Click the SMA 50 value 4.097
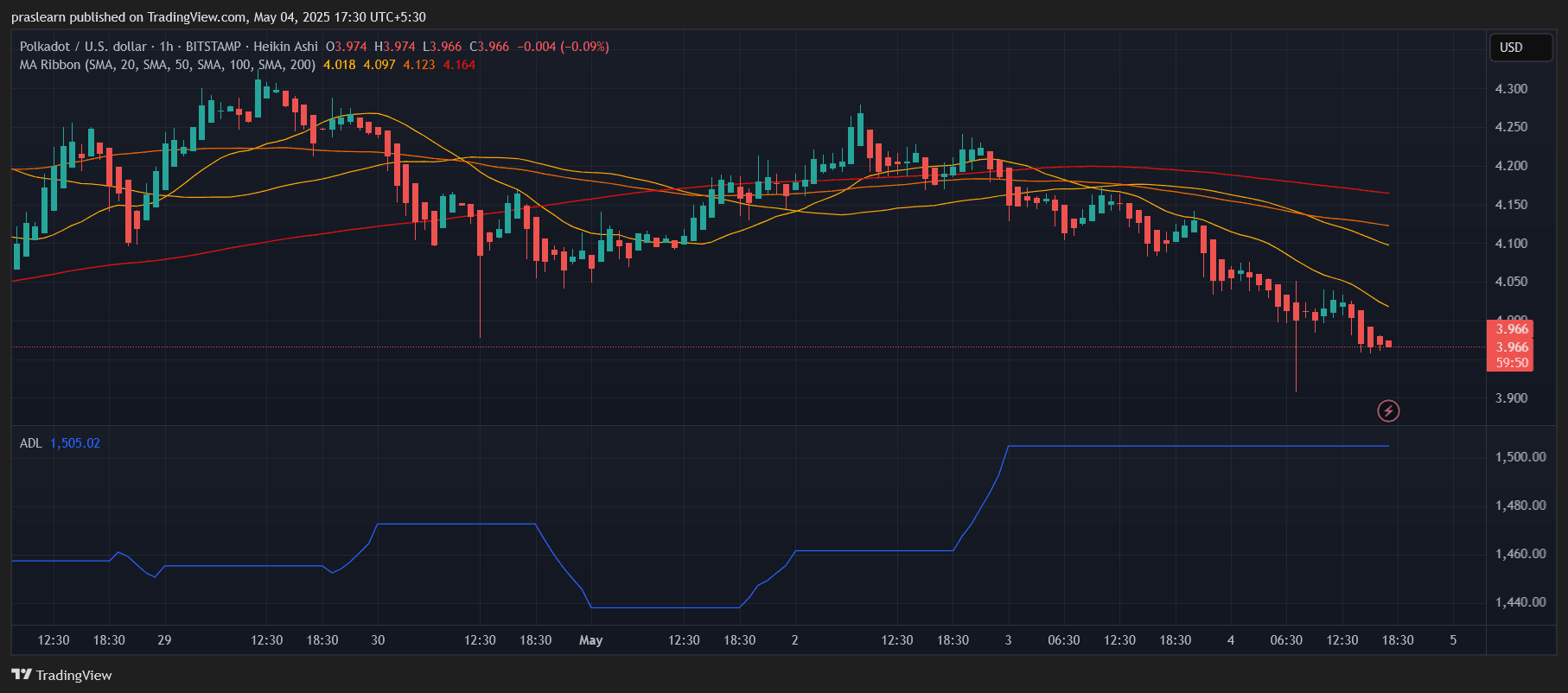1568x693 pixels. (379, 65)
